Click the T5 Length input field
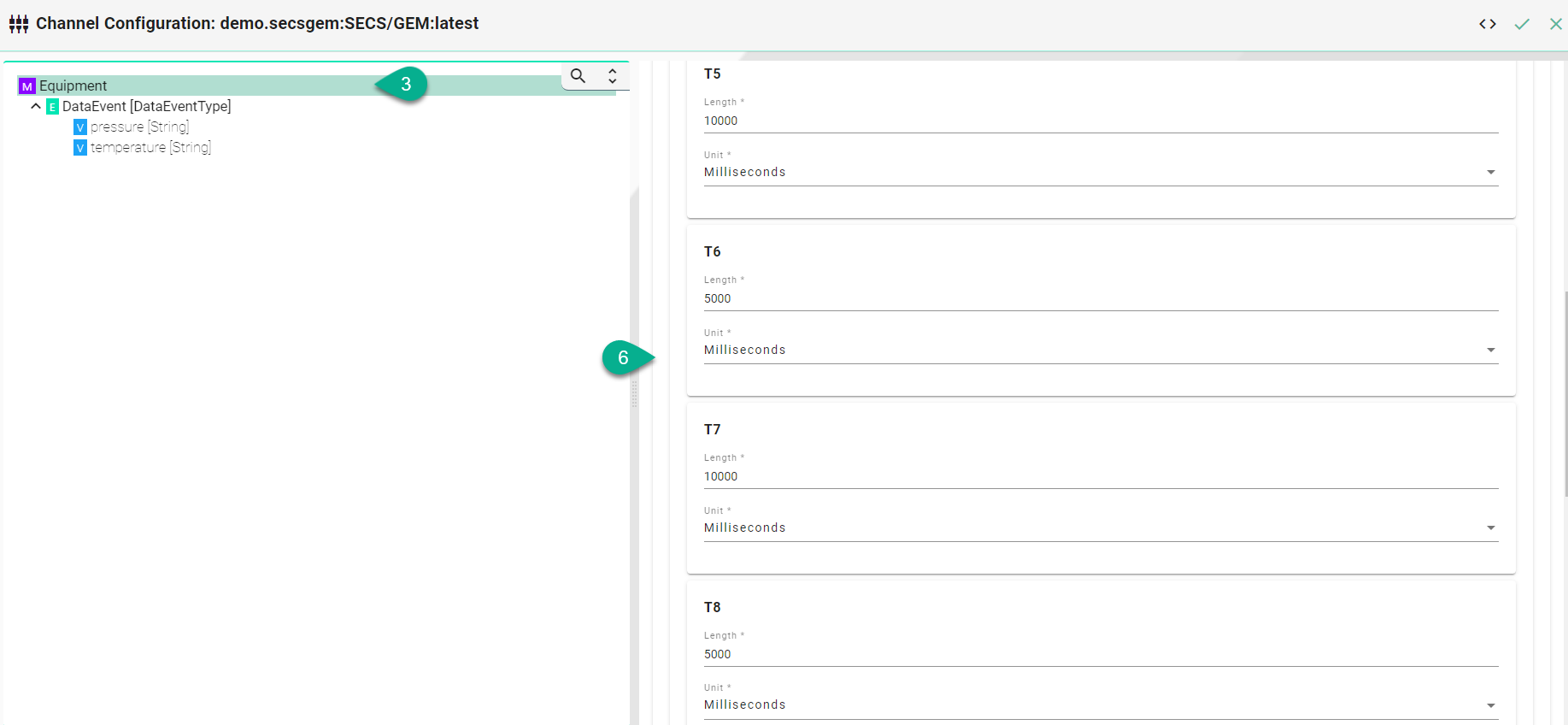The height and width of the screenshot is (725, 1568). coord(1100,121)
